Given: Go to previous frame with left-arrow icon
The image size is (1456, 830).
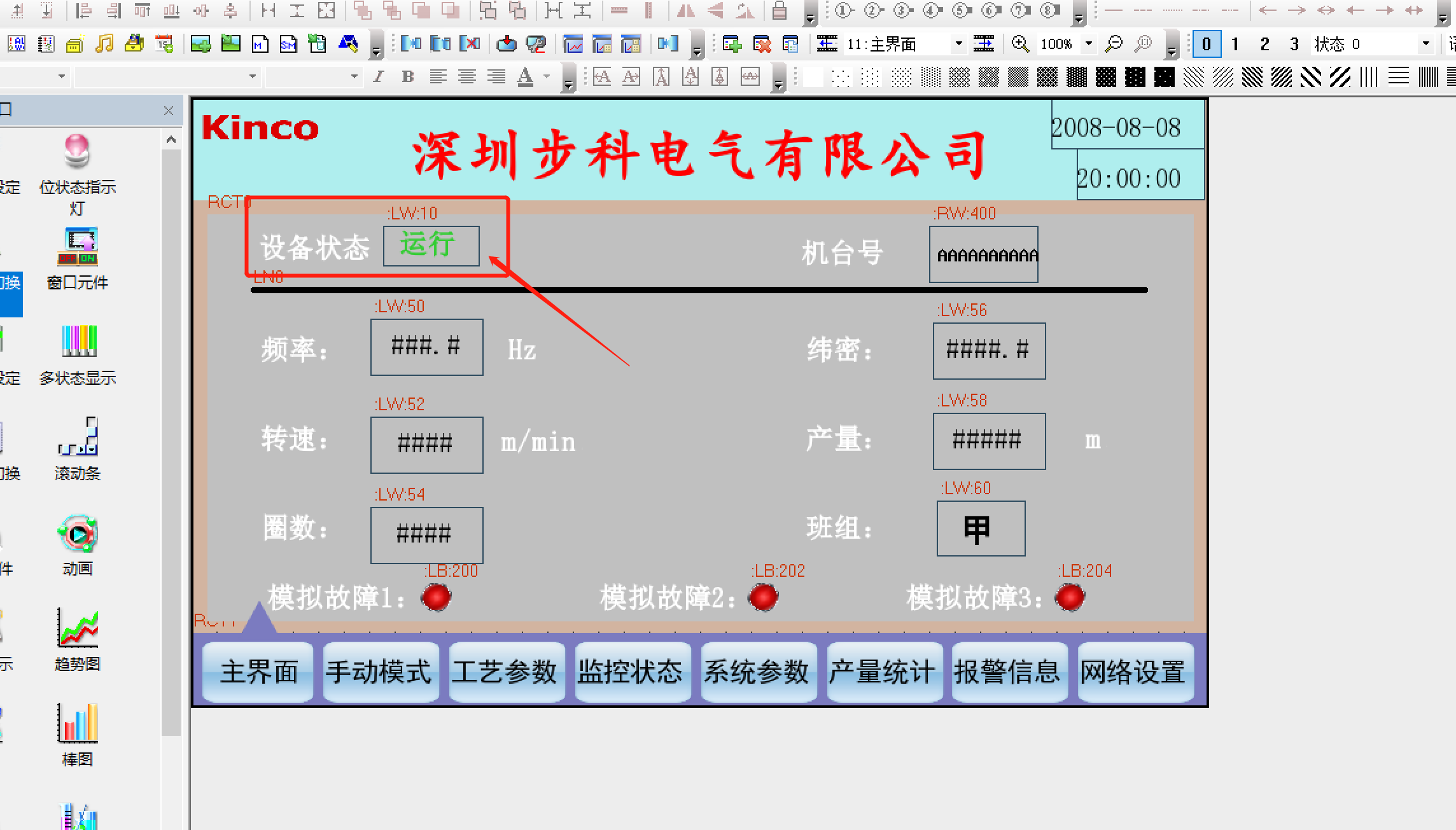Looking at the screenshot, I should coord(827,44).
